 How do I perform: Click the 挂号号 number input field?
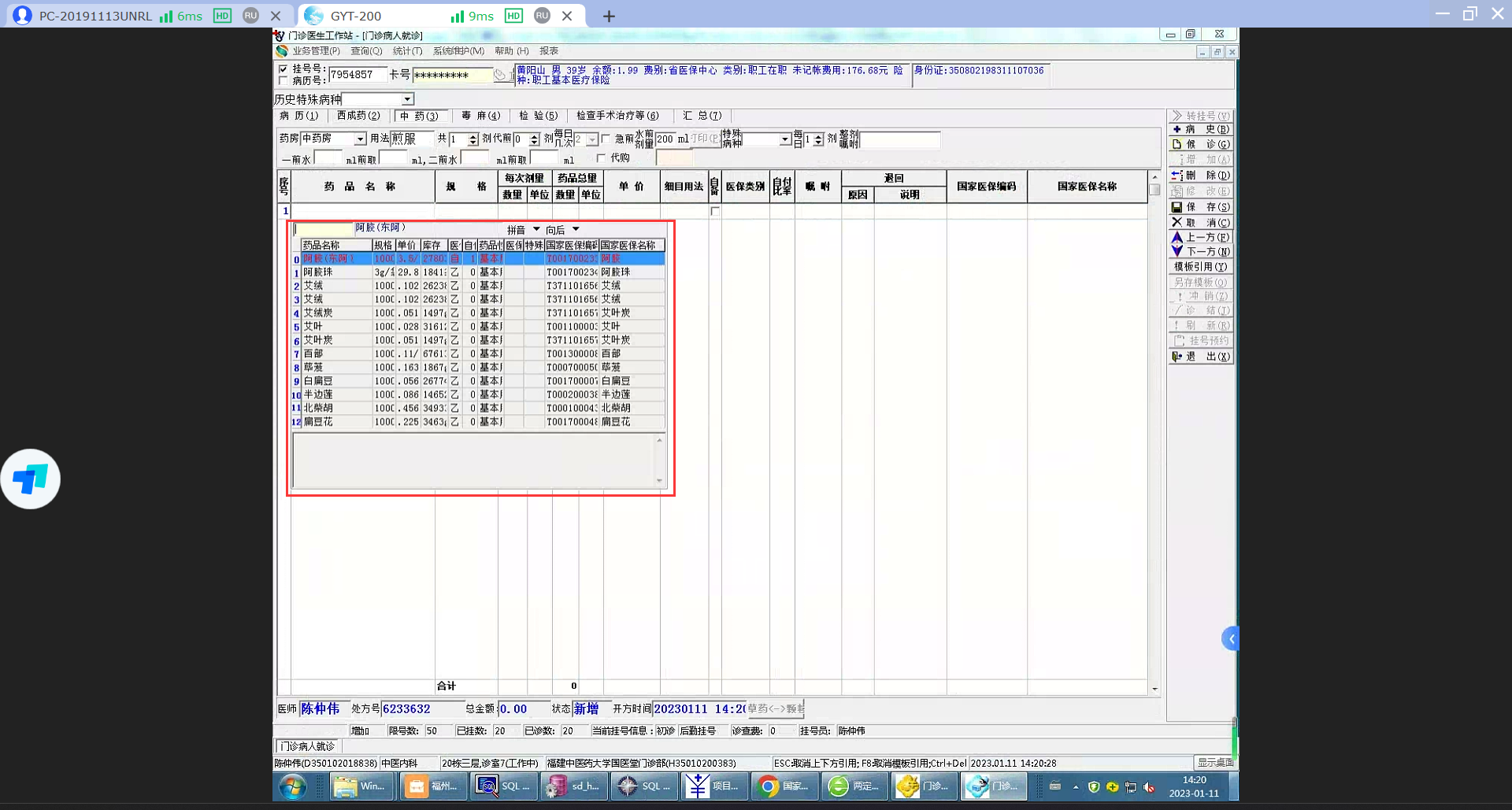click(x=357, y=75)
